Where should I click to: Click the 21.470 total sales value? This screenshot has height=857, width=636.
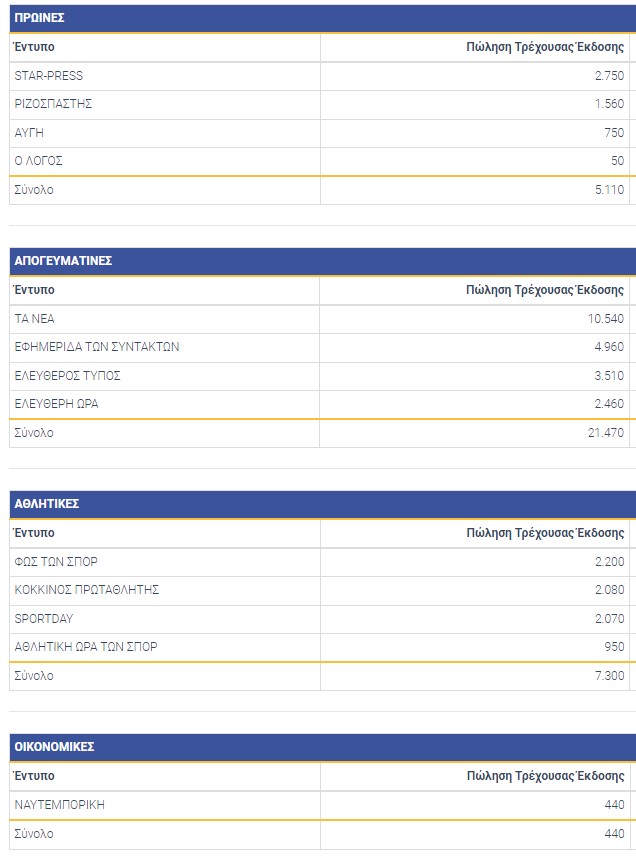(606, 433)
